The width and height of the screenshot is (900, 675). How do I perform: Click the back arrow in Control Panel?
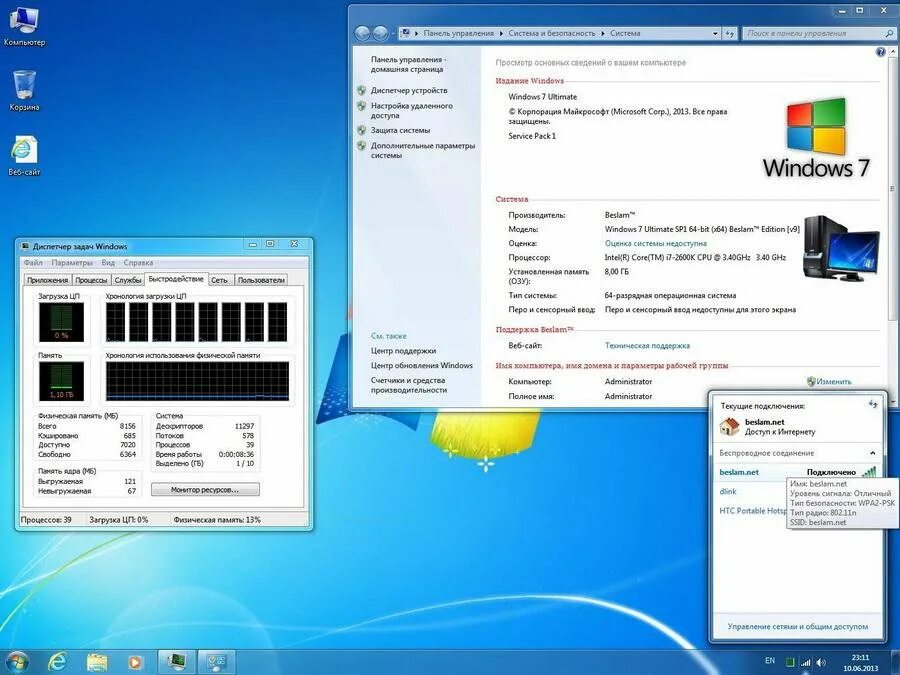pos(362,33)
